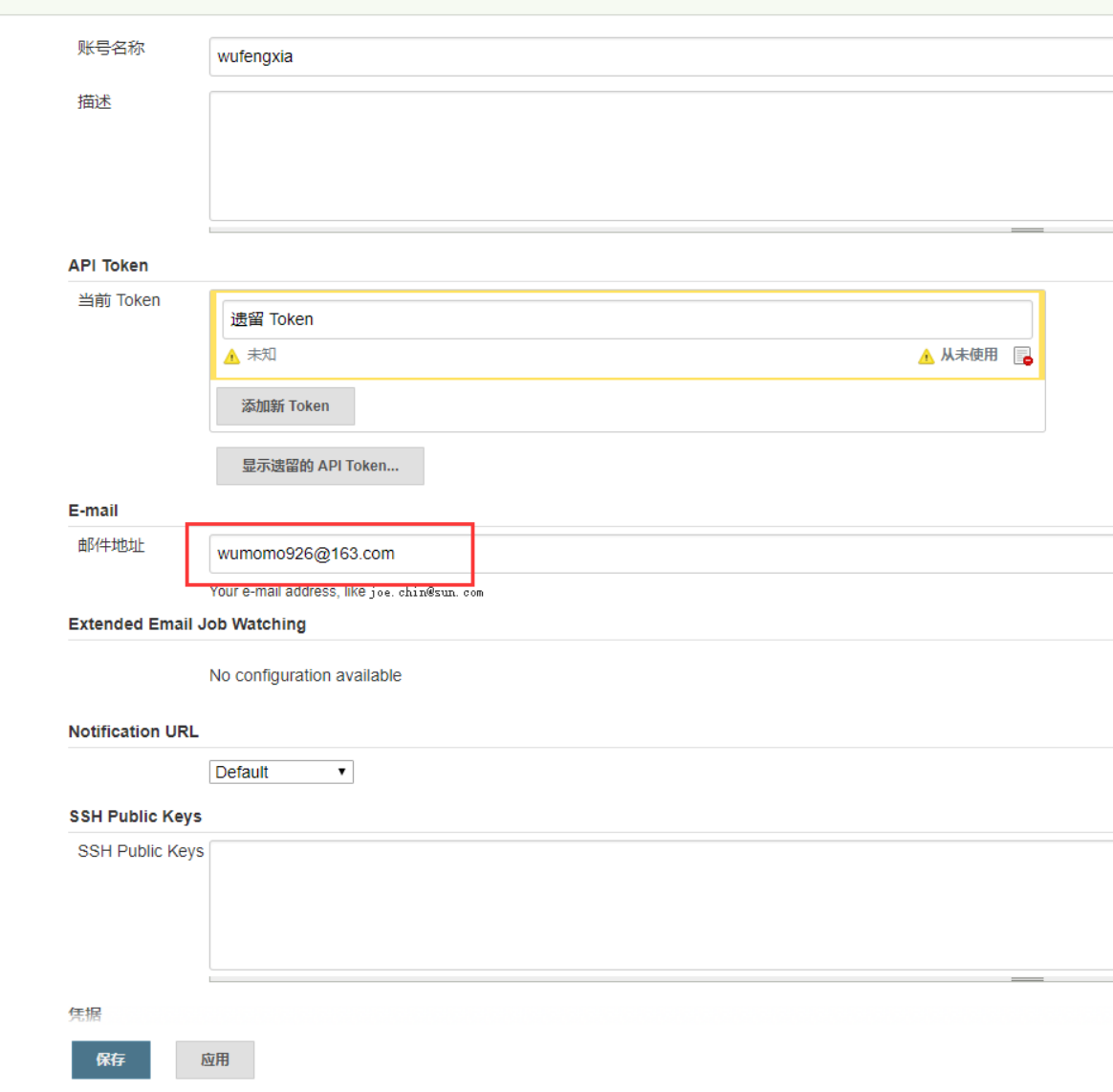The width and height of the screenshot is (1113, 1092).
Task: Click the 未知 creation date text
Action: 261,355
